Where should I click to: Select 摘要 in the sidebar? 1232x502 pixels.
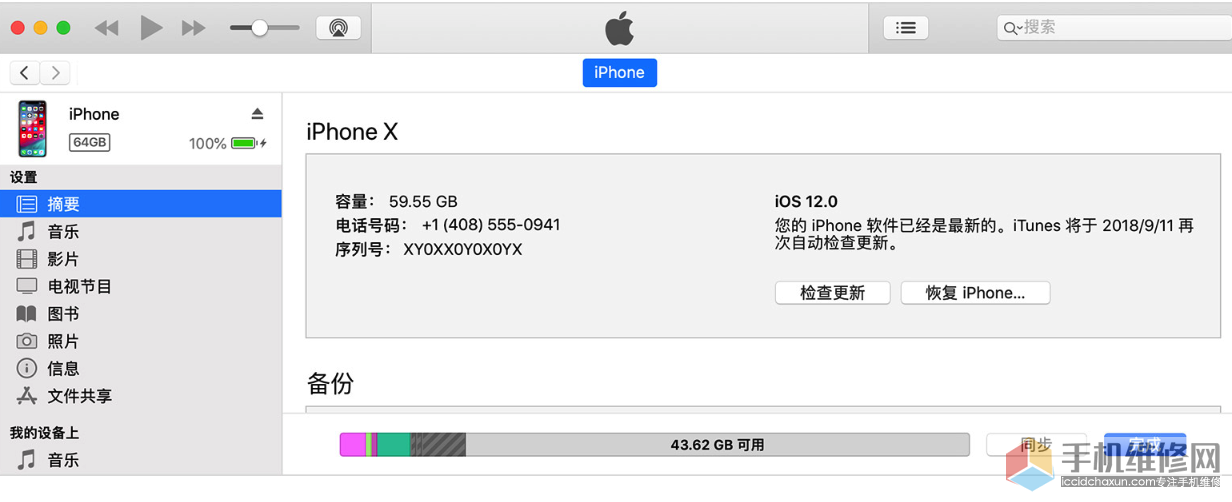(x=141, y=204)
